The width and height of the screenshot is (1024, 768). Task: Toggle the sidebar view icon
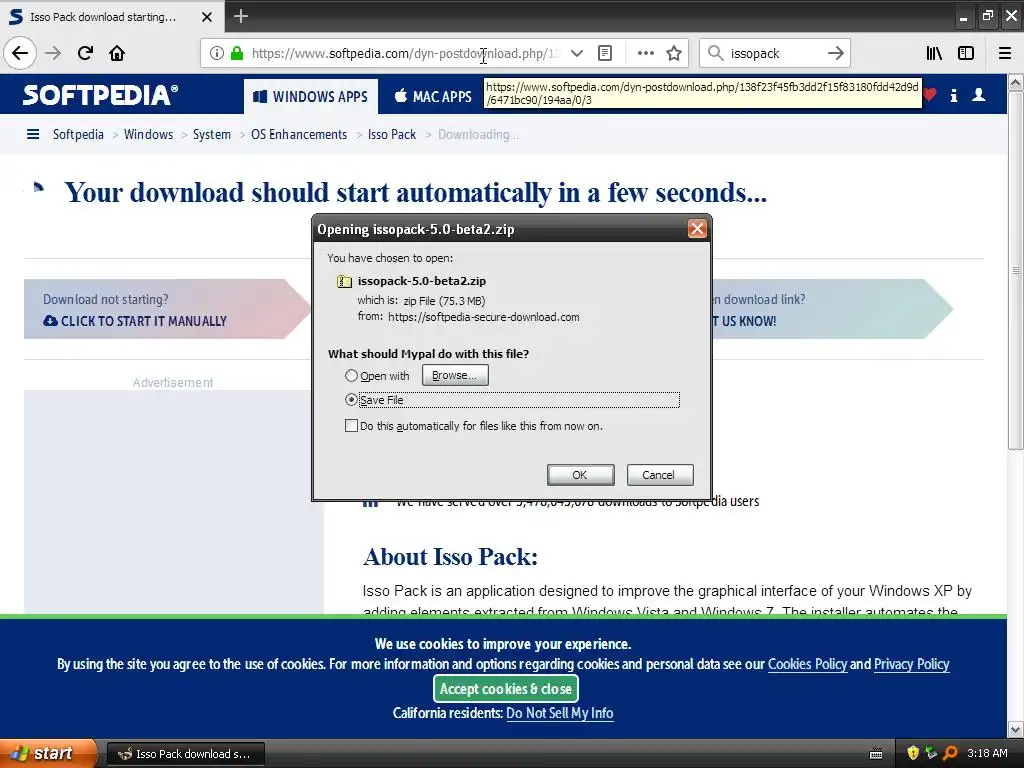coord(966,53)
